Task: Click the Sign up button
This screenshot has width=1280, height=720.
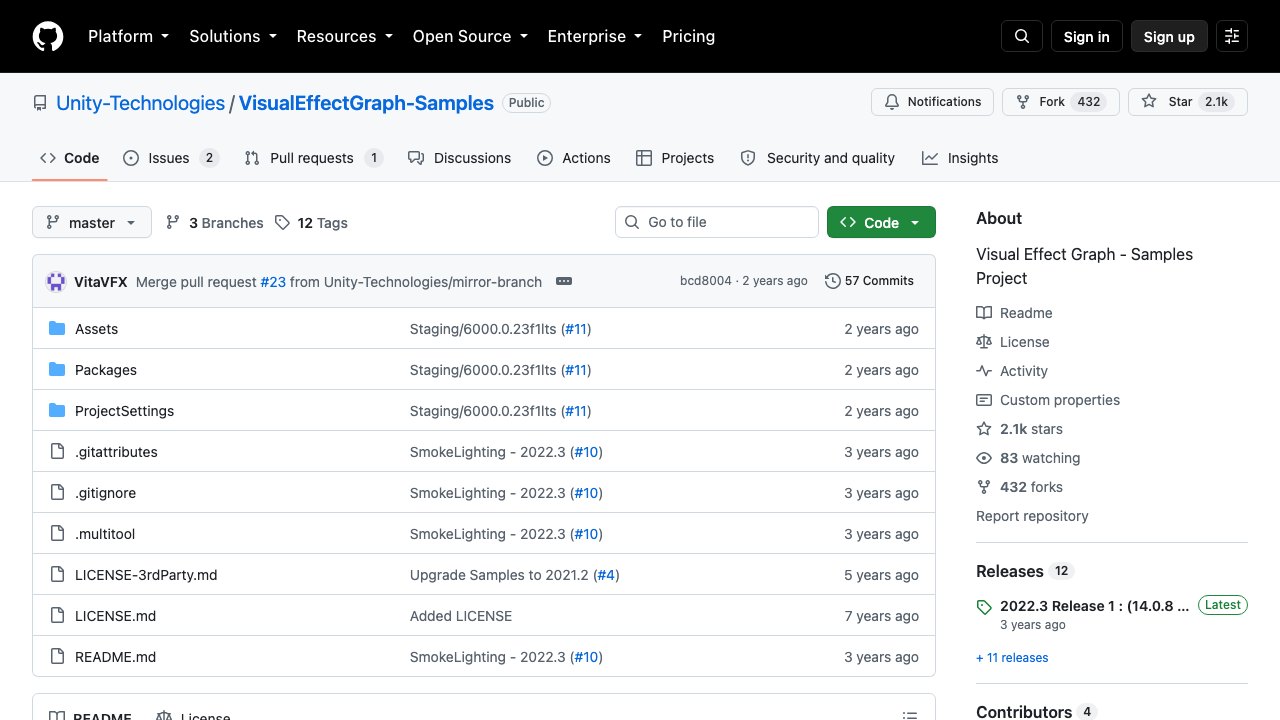Action: [x=1169, y=36]
